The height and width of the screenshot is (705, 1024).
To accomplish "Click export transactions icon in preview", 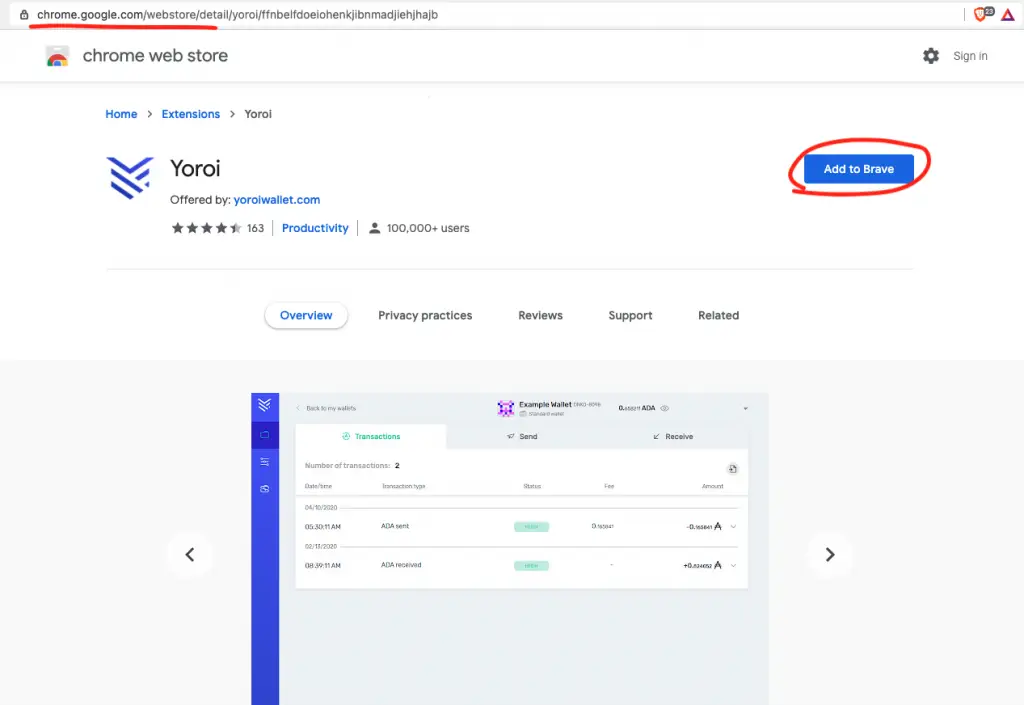I will (x=733, y=469).
